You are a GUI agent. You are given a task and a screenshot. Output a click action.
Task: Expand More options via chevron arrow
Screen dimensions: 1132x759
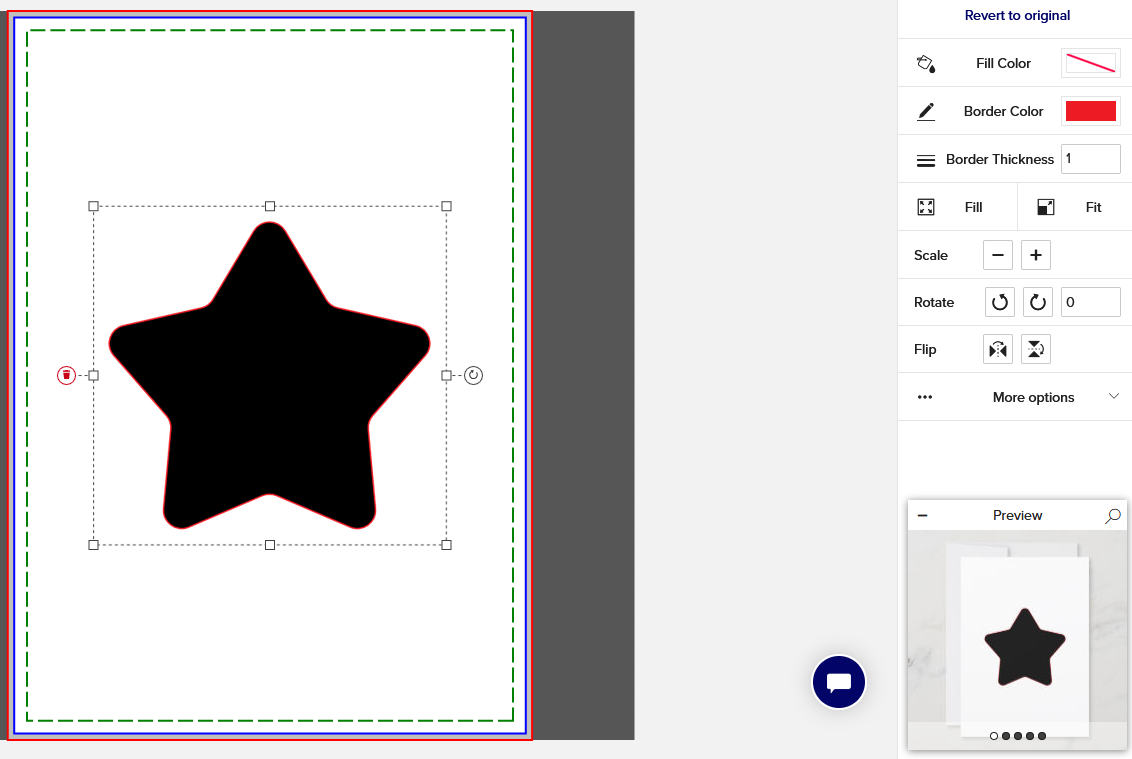pyautogui.click(x=1114, y=396)
